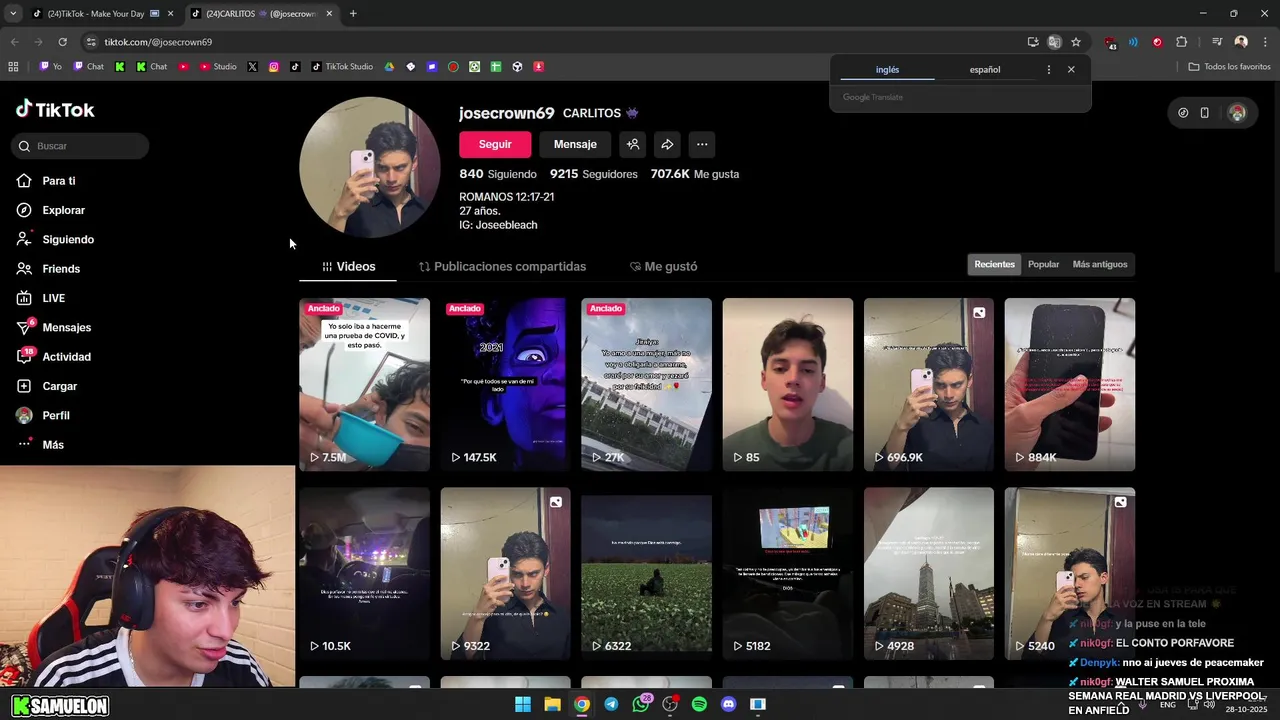The width and height of the screenshot is (1280, 720).
Task: Close the Google Translate popup
Action: (1071, 70)
